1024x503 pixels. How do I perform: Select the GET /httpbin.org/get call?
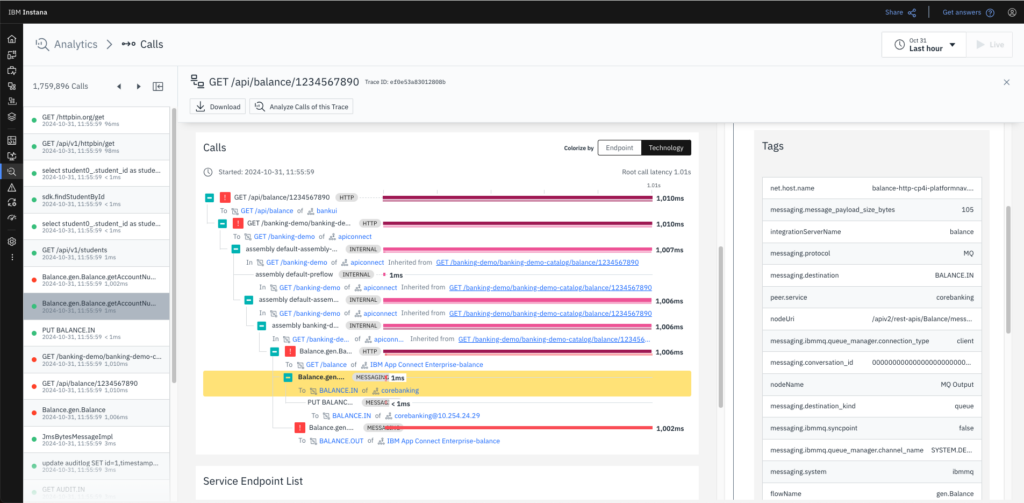click(97, 120)
